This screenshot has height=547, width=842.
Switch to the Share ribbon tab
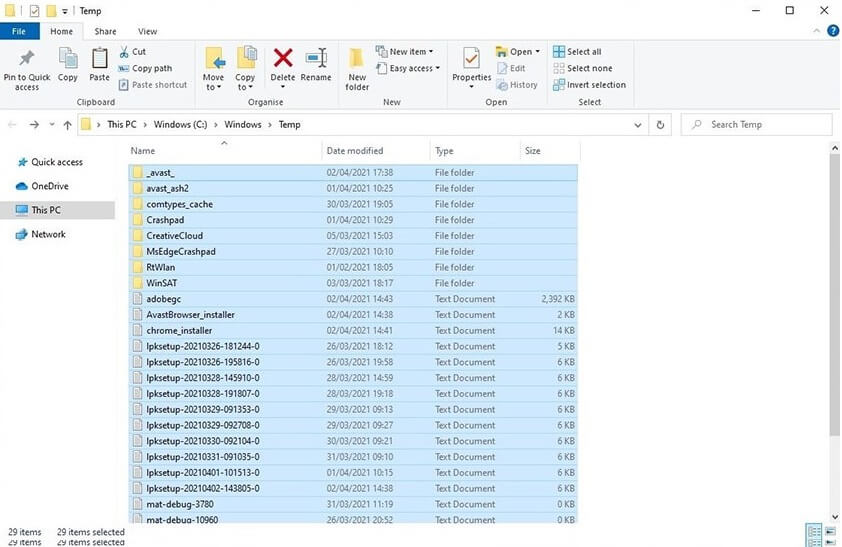(x=105, y=32)
